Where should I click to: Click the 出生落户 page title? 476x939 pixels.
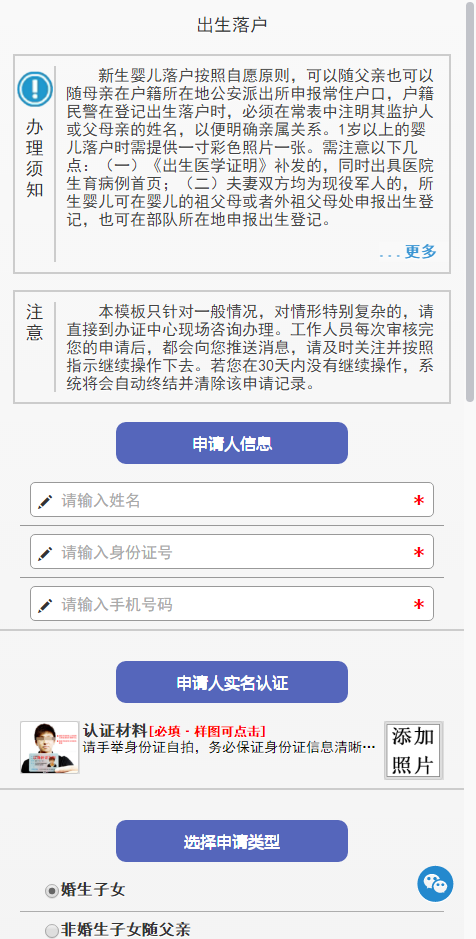(x=232, y=25)
